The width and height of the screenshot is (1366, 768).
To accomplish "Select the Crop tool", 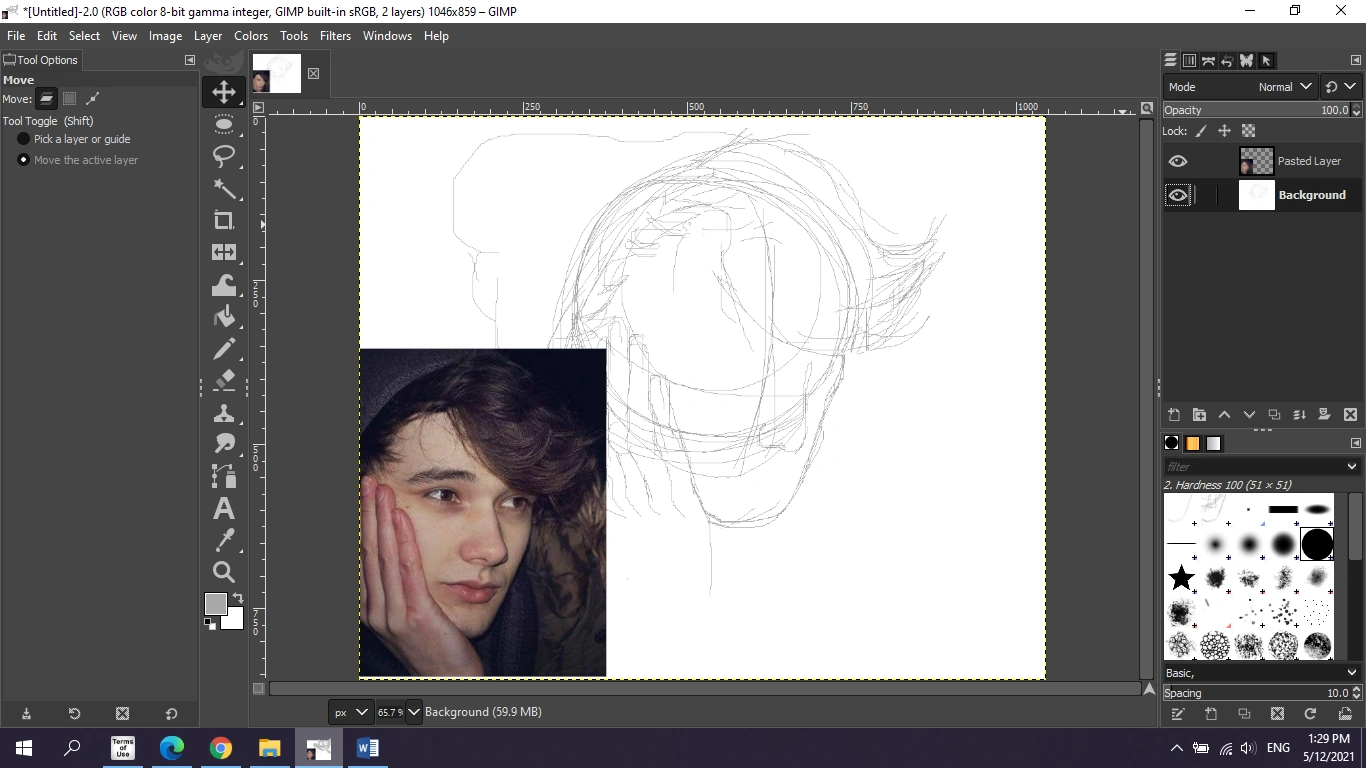I will pos(223,221).
